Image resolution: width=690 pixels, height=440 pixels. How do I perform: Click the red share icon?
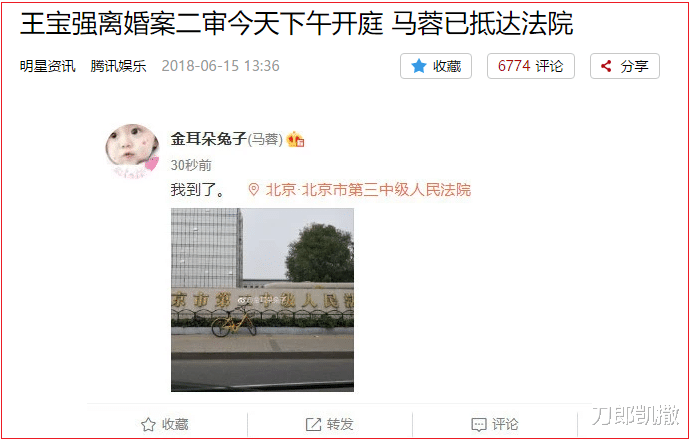(606, 66)
